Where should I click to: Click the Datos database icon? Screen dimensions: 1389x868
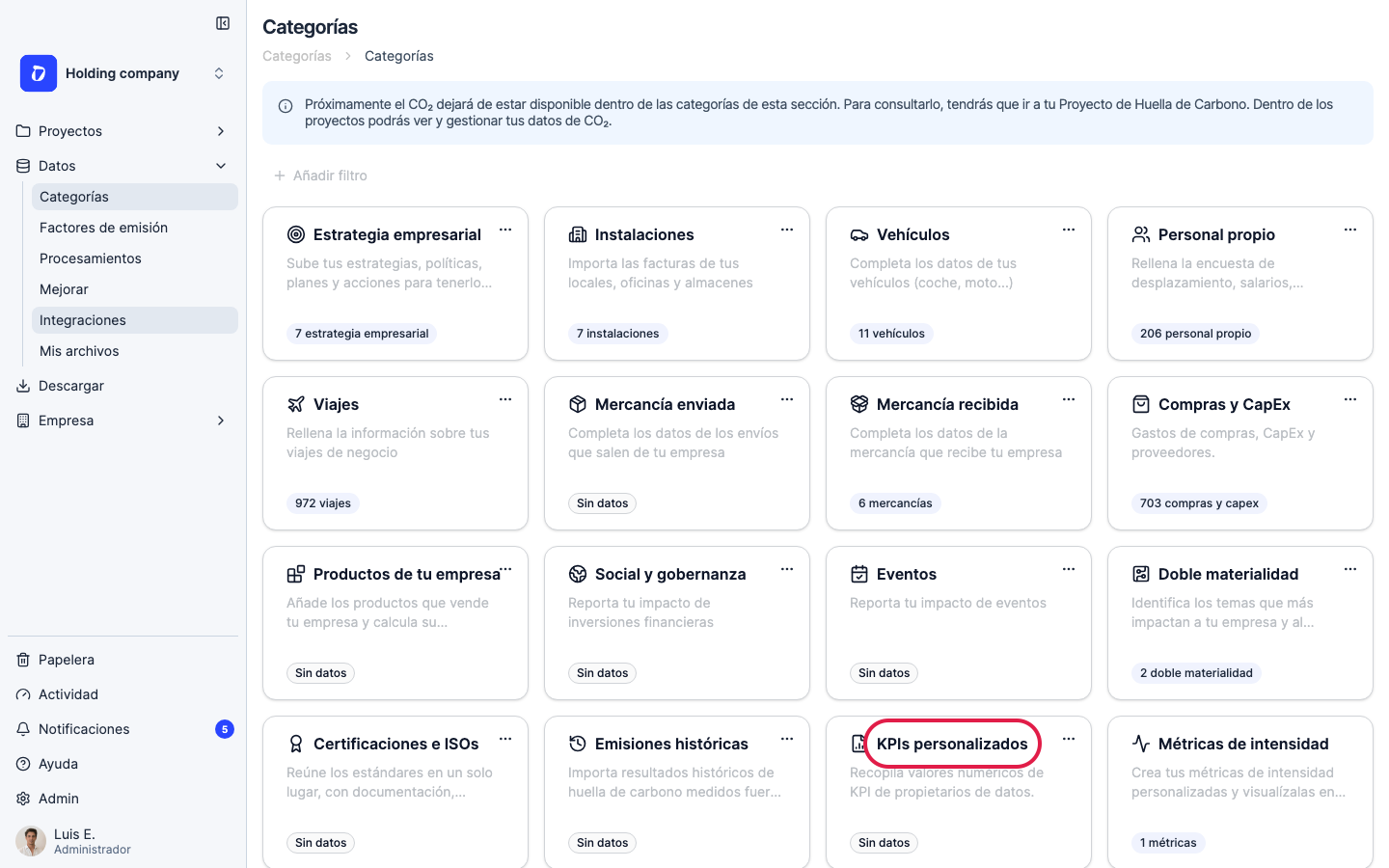pos(23,166)
